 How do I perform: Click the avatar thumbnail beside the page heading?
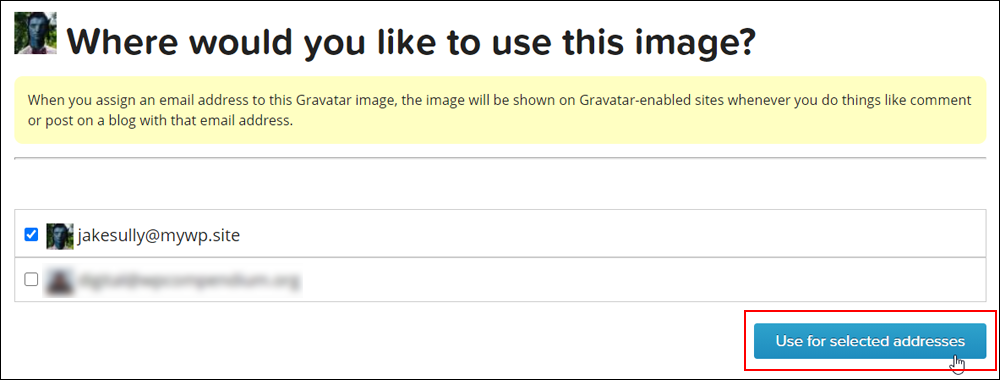36,33
